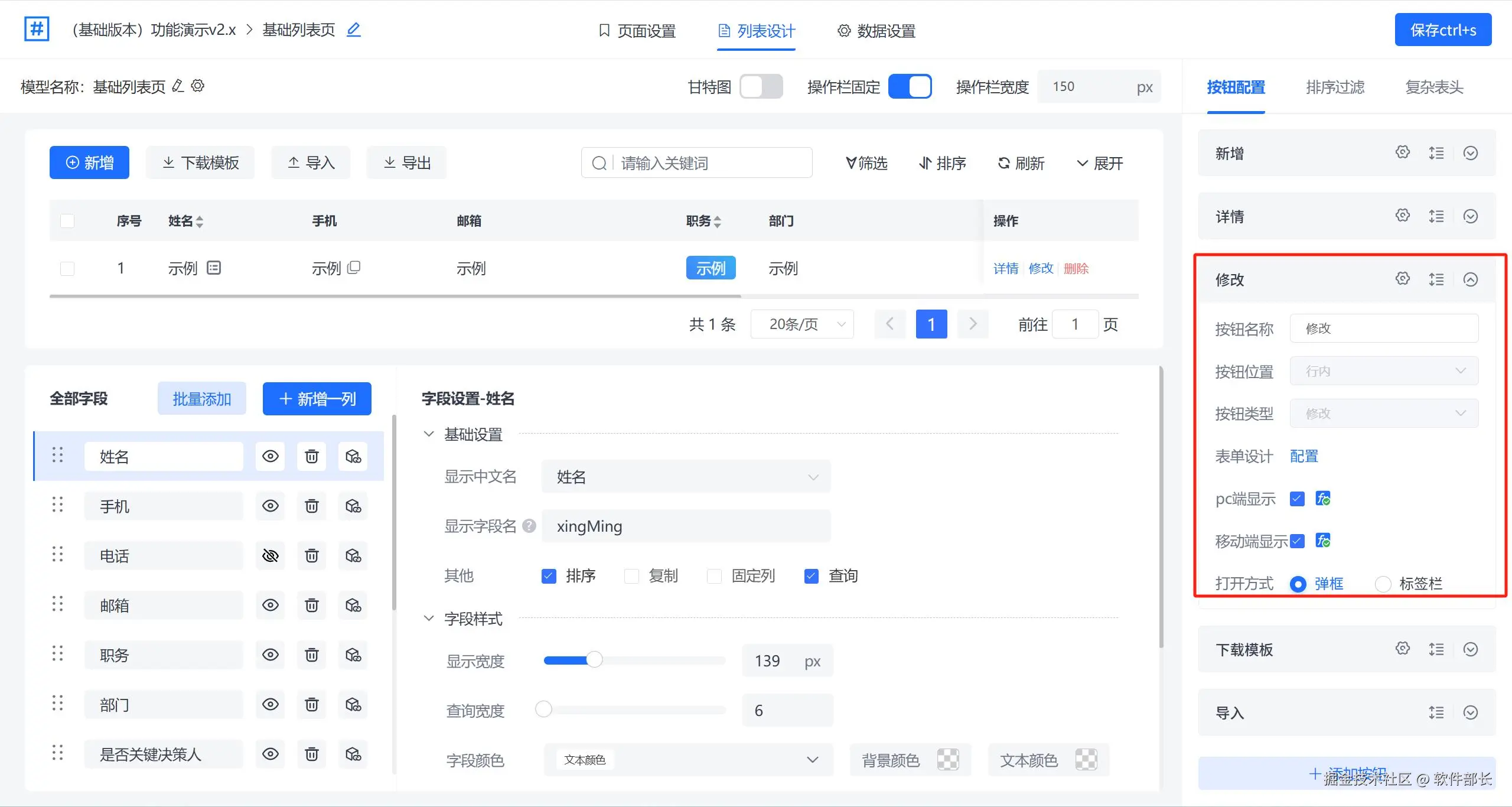1512x807 pixels.
Task: Show the hidden 电话 field via eye icon
Action: click(x=270, y=556)
